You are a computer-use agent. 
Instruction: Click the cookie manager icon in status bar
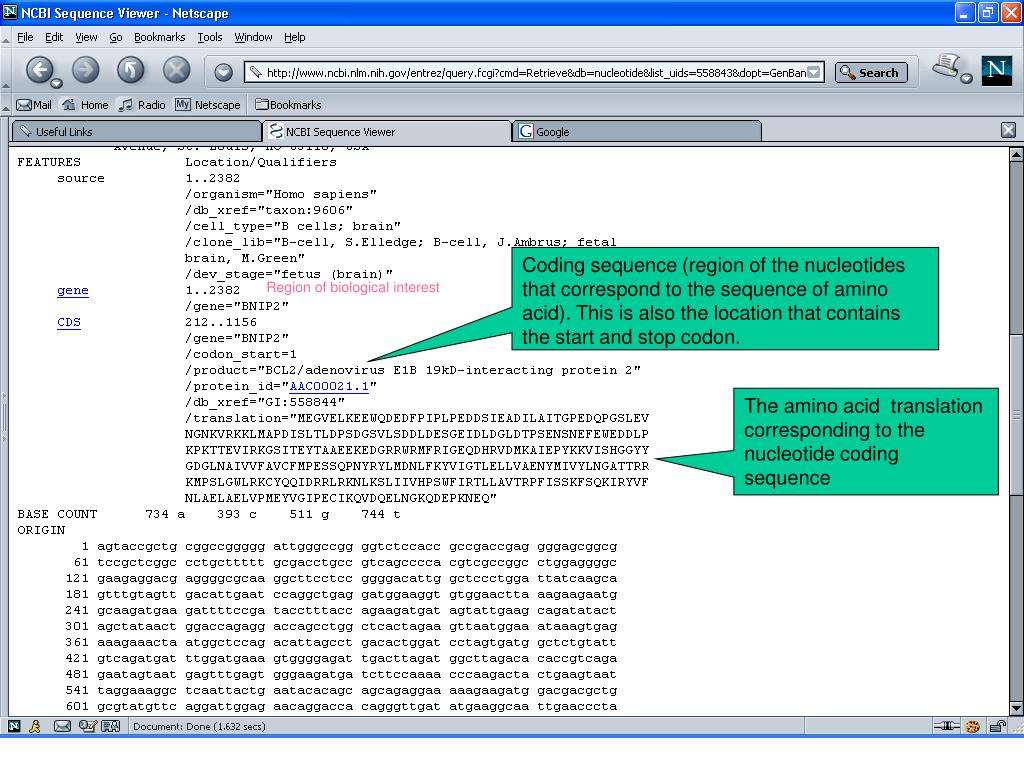pos(972,726)
